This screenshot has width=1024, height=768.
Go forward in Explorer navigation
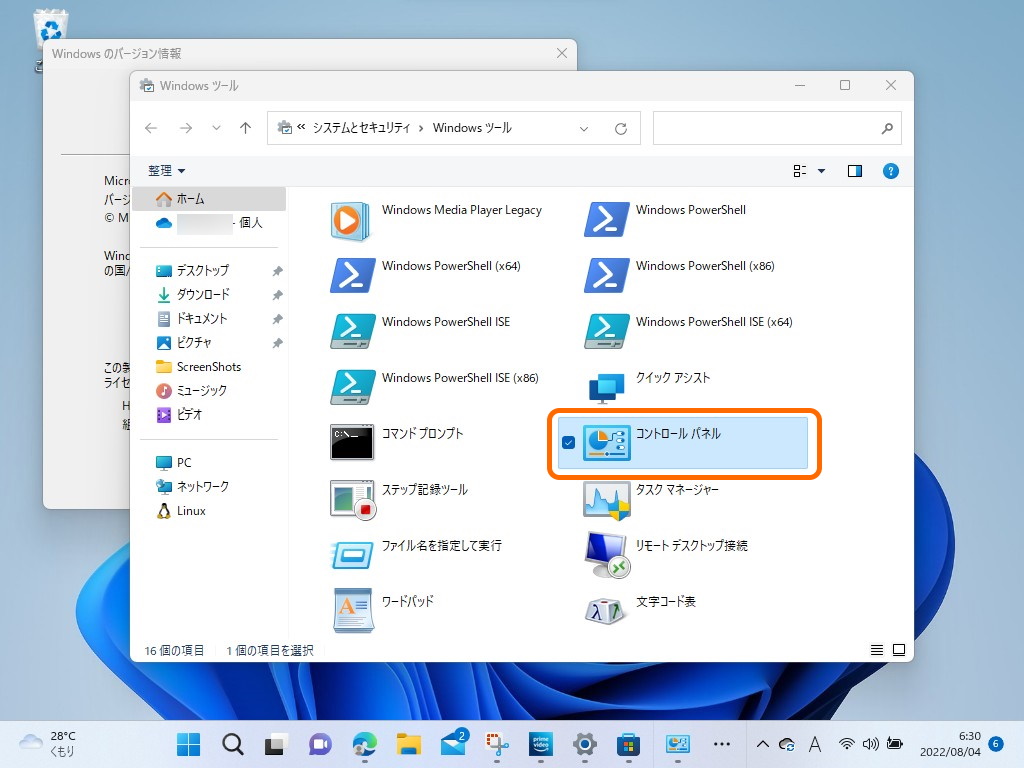pos(186,128)
